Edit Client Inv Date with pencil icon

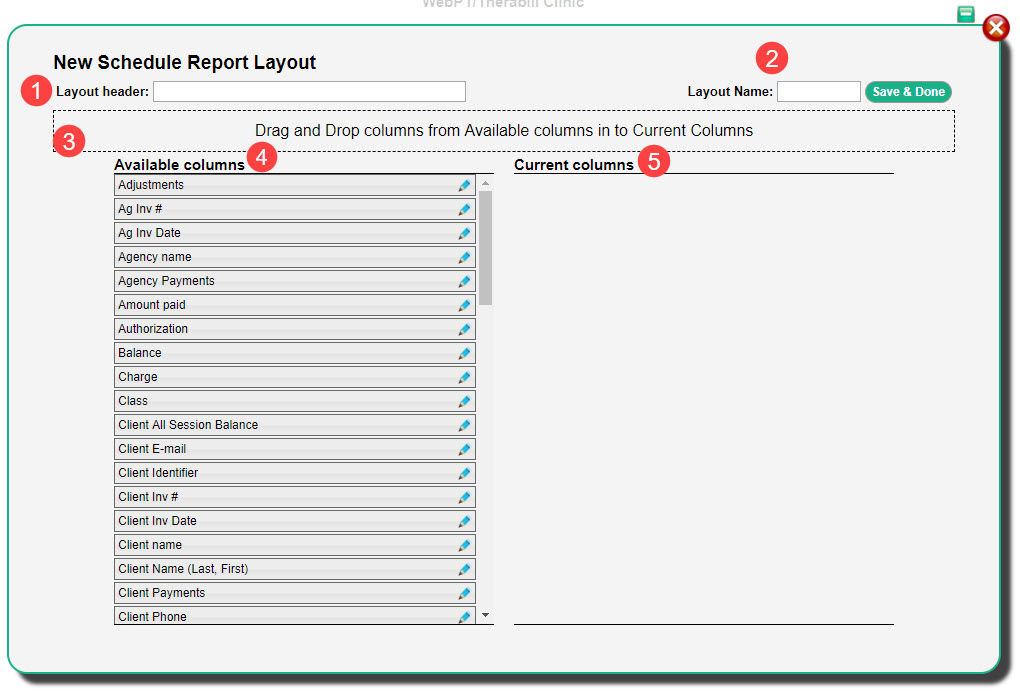tap(464, 522)
